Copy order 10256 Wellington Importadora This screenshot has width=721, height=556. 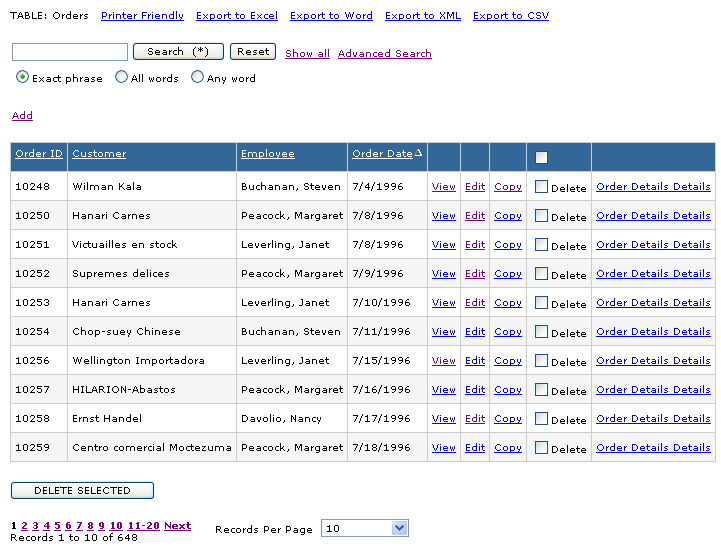508,361
